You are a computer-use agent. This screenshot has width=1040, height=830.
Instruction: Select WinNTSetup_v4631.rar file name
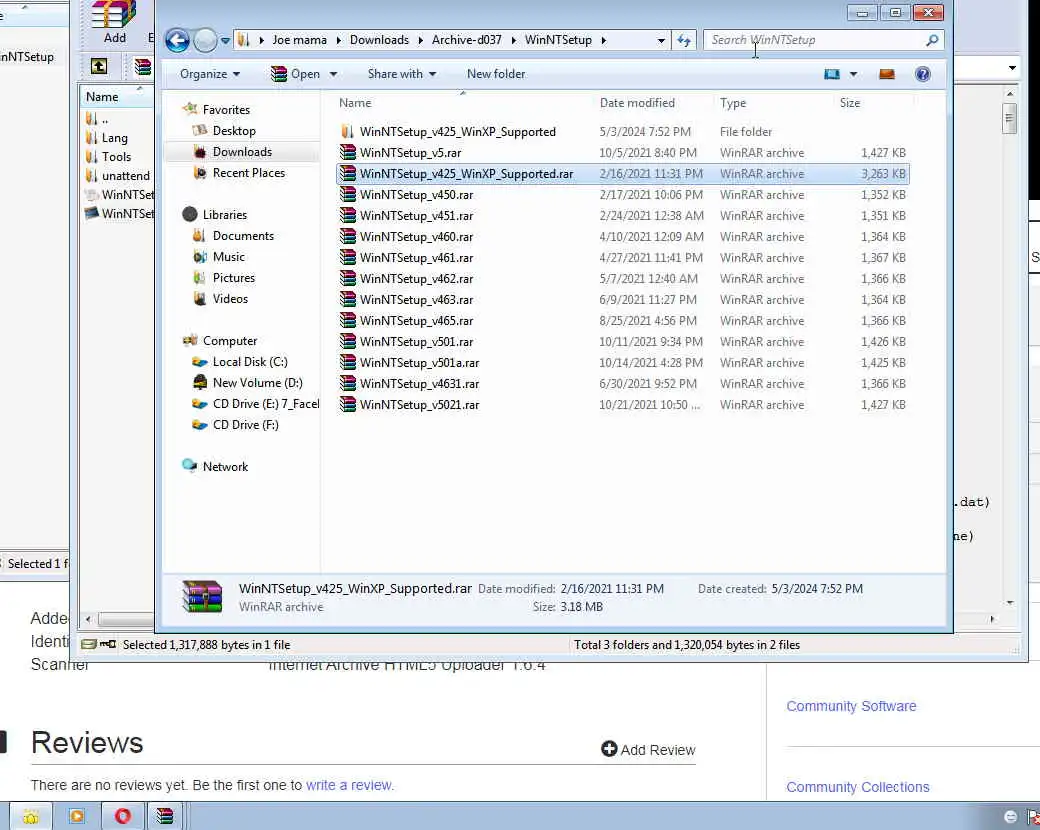click(419, 383)
